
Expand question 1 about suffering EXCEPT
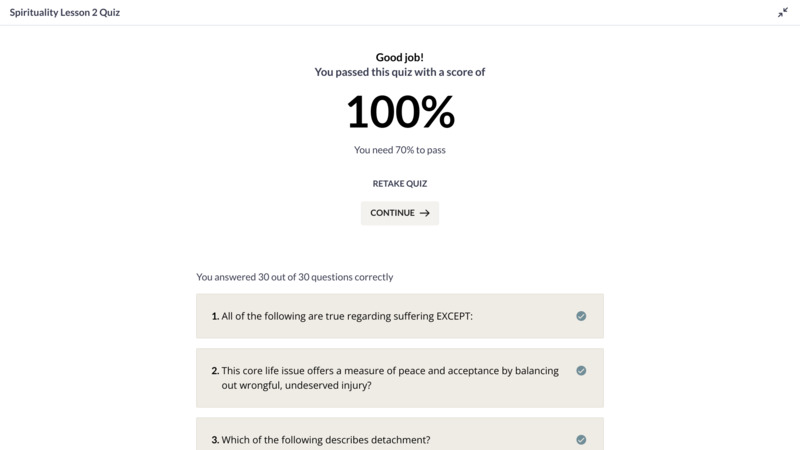coord(399,316)
